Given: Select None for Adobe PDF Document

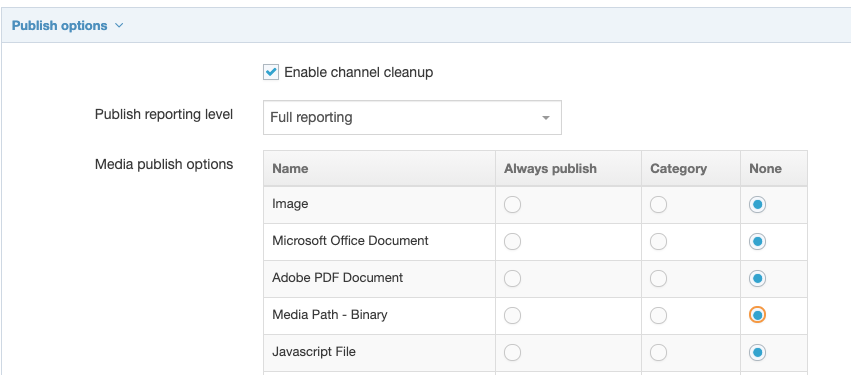Looking at the screenshot, I should pyautogui.click(x=758, y=278).
